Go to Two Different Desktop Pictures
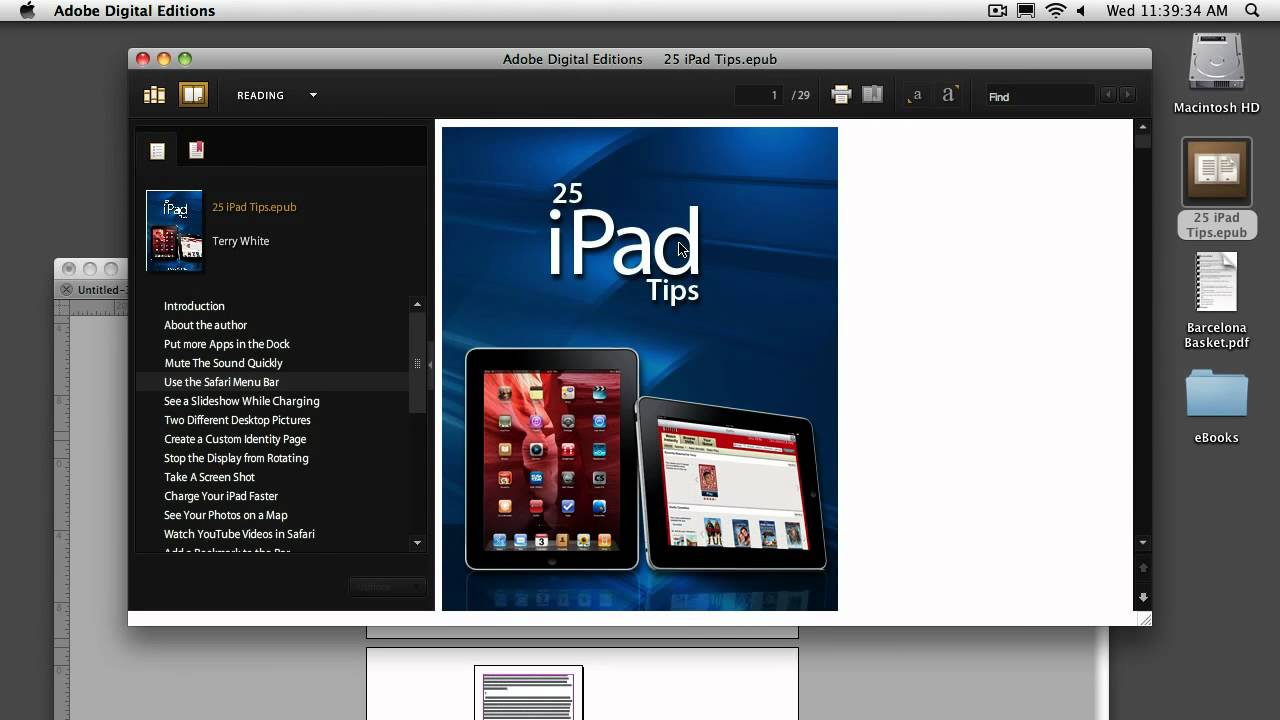The width and height of the screenshot is (1280, 720). [x=237, y=420]
